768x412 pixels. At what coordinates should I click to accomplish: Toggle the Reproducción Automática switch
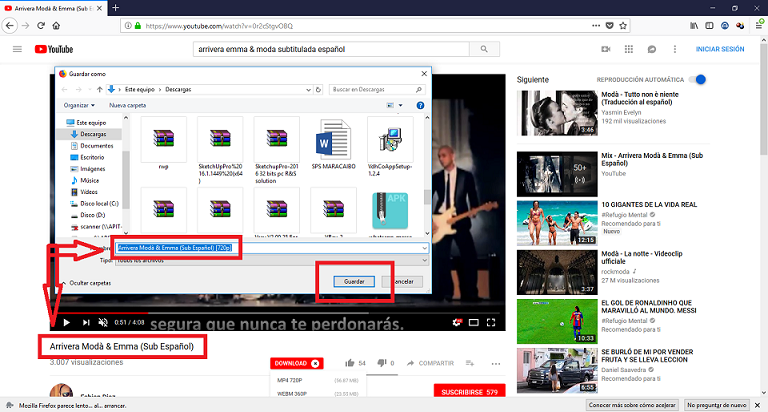tap(697, 79)
